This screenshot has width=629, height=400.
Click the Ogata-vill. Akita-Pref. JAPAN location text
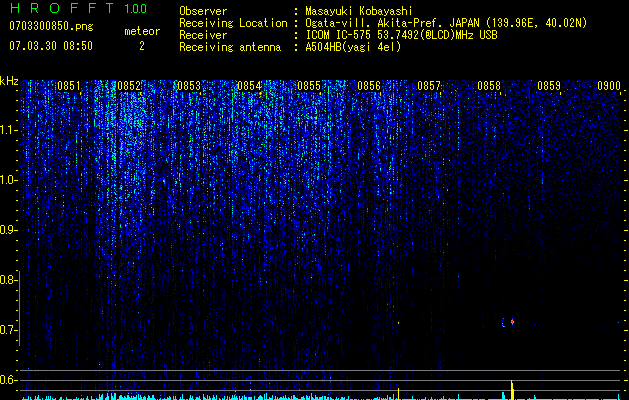pos(446,24)
